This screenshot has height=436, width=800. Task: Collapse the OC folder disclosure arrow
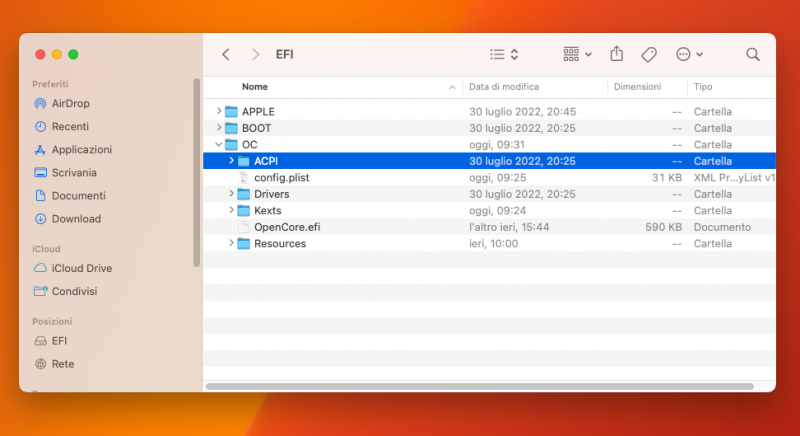pos(219,144)
